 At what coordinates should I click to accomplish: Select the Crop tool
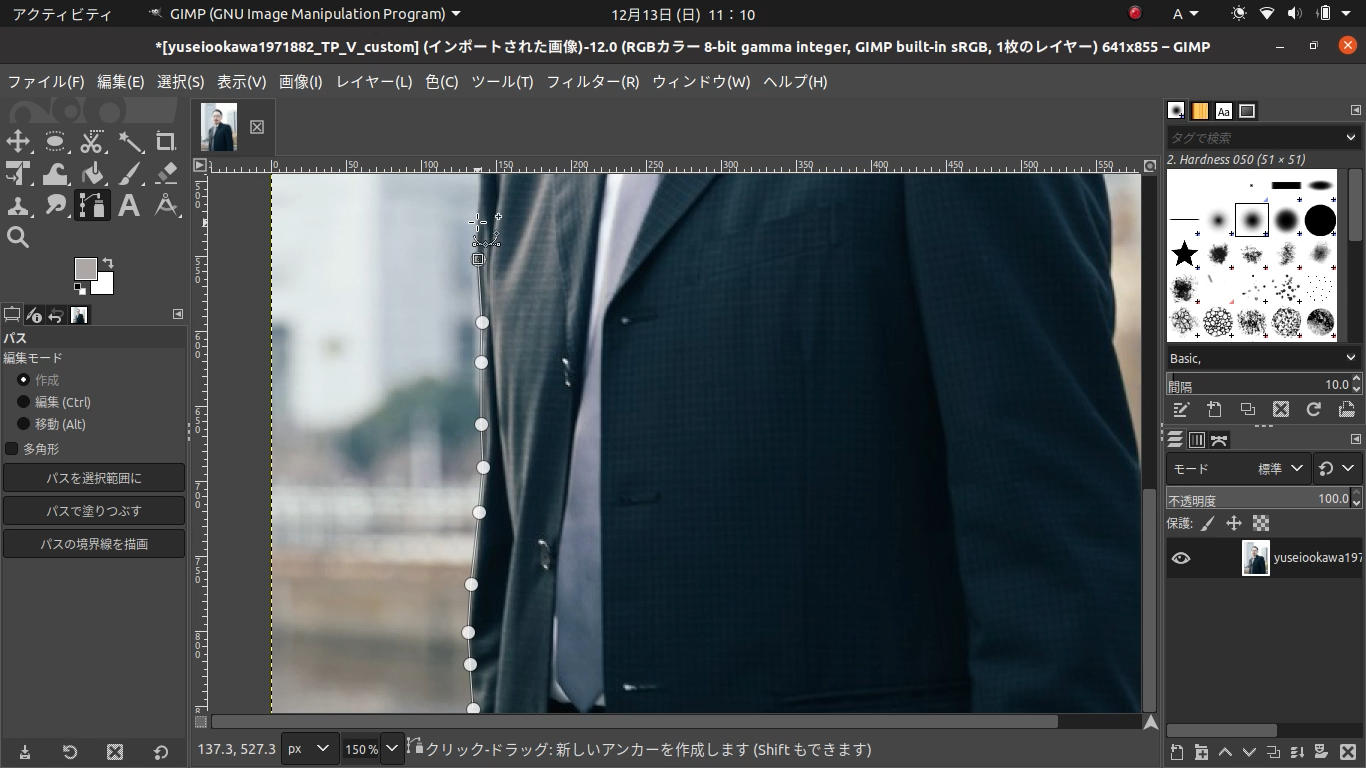[x=166, y=141]
